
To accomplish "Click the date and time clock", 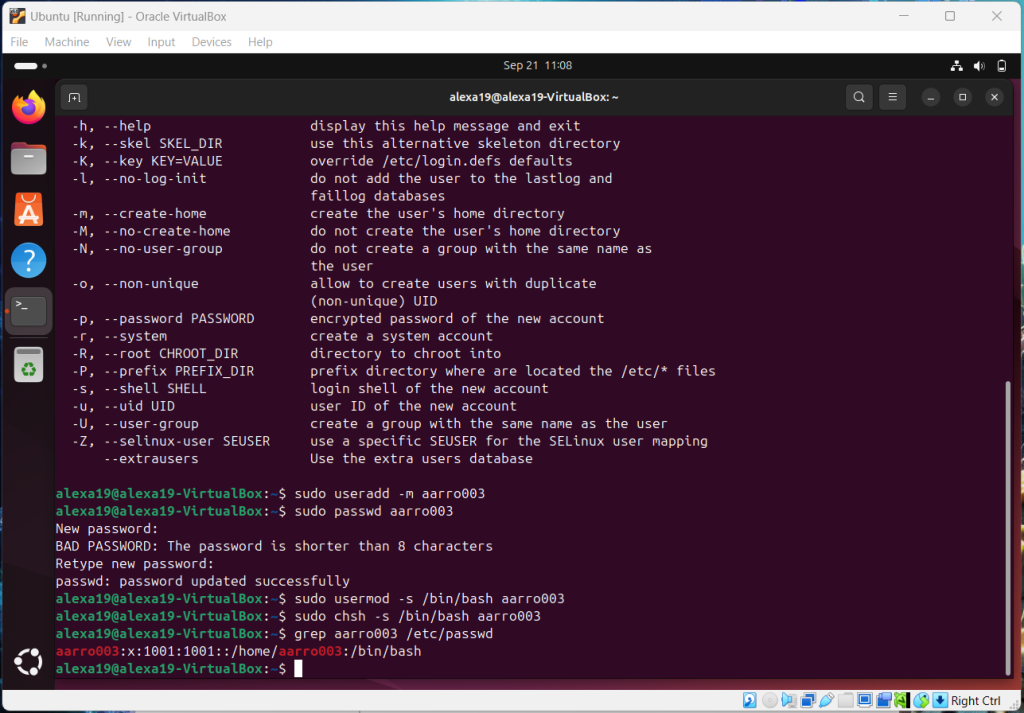I will [x=537, y=65].
